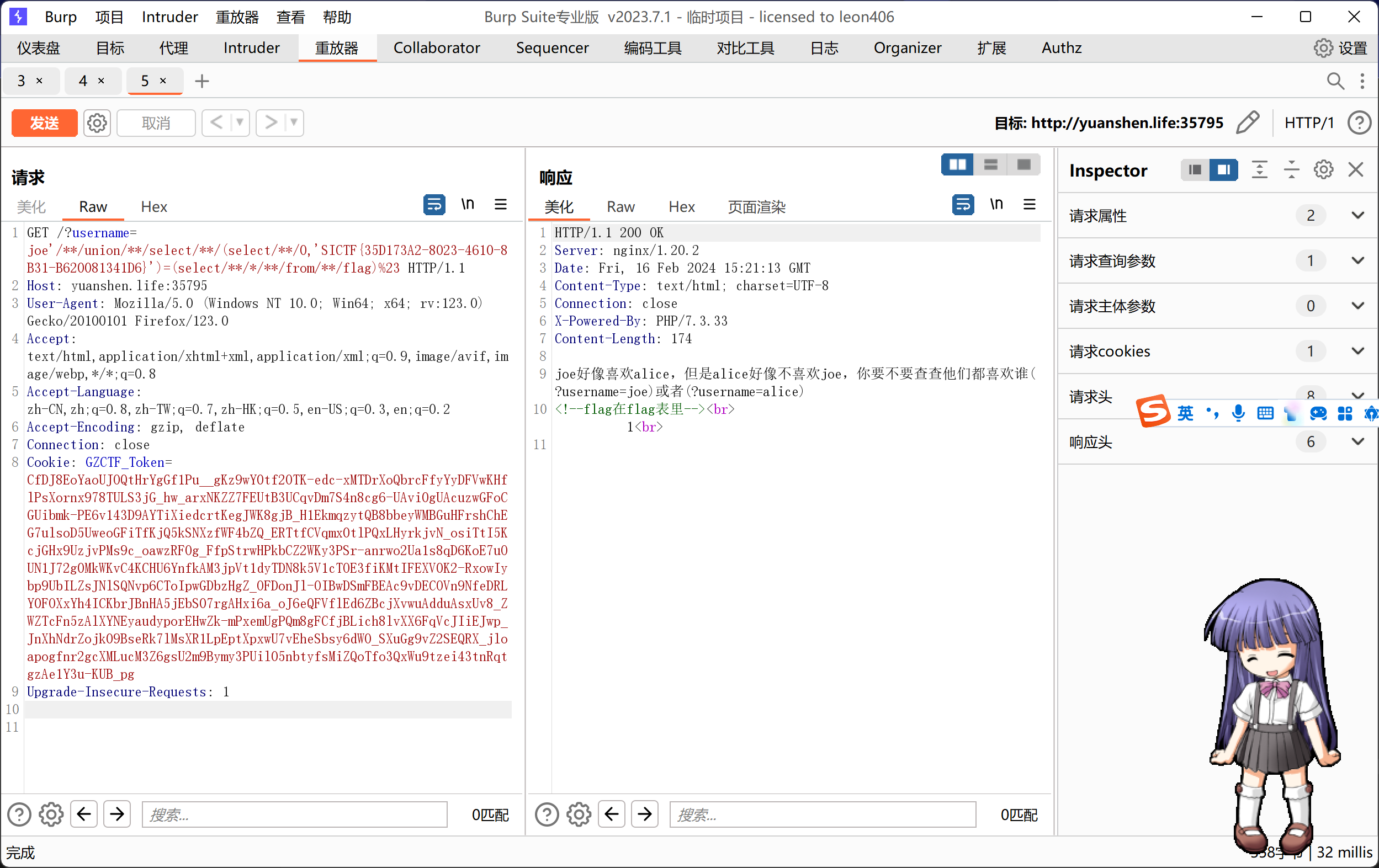Dock Inspector on the left
1379x868 pixels.
point(1195,169)
